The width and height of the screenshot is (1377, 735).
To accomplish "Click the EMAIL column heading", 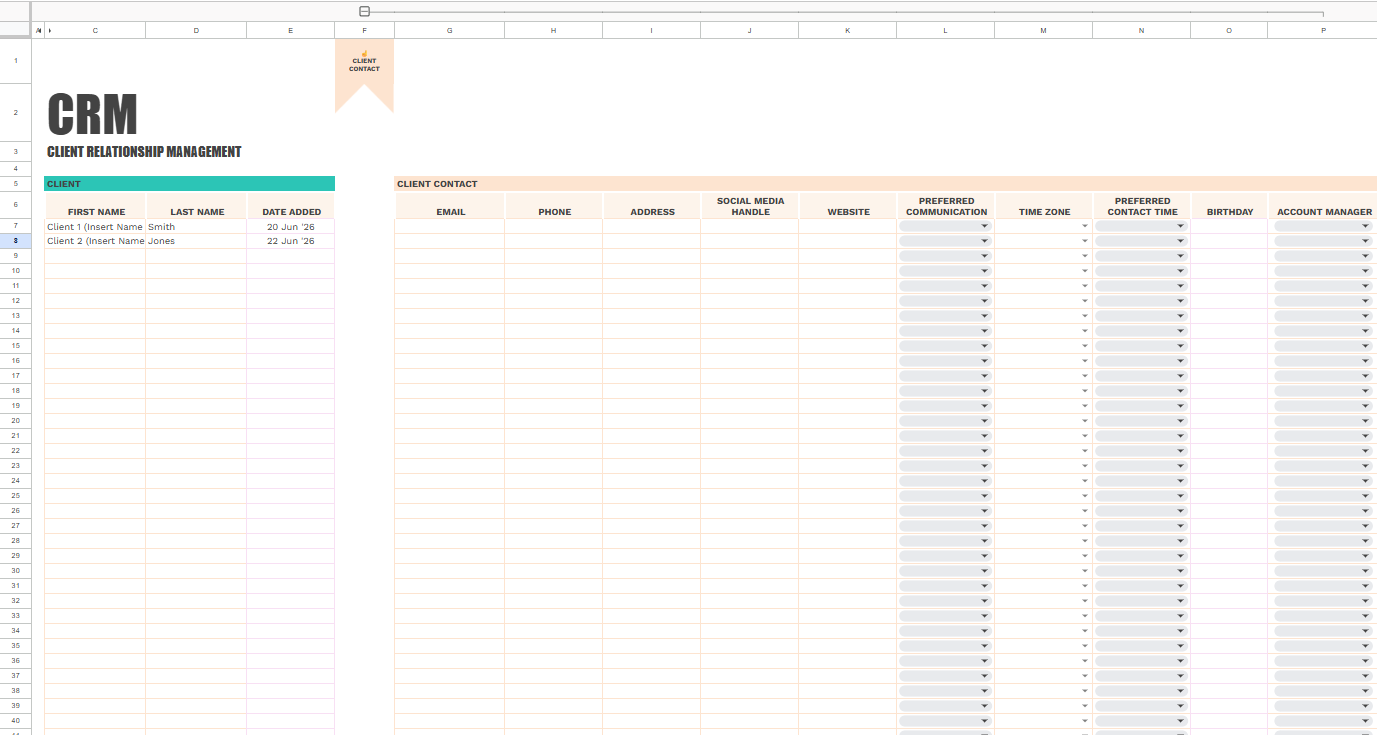I will click(x=451, y=212).
